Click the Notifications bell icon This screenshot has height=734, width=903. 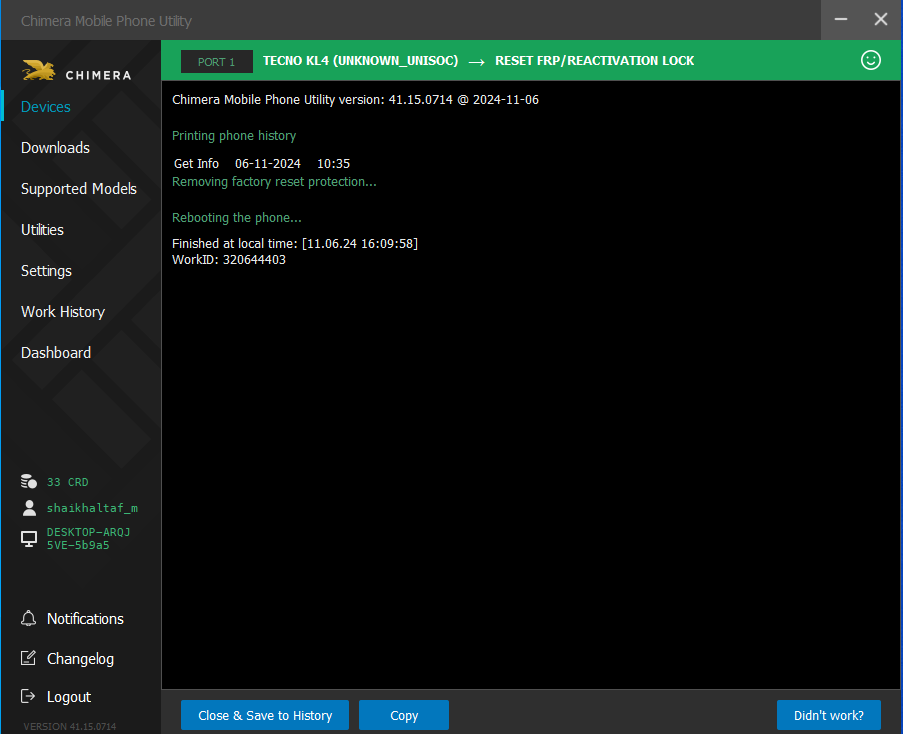point(28,618)
